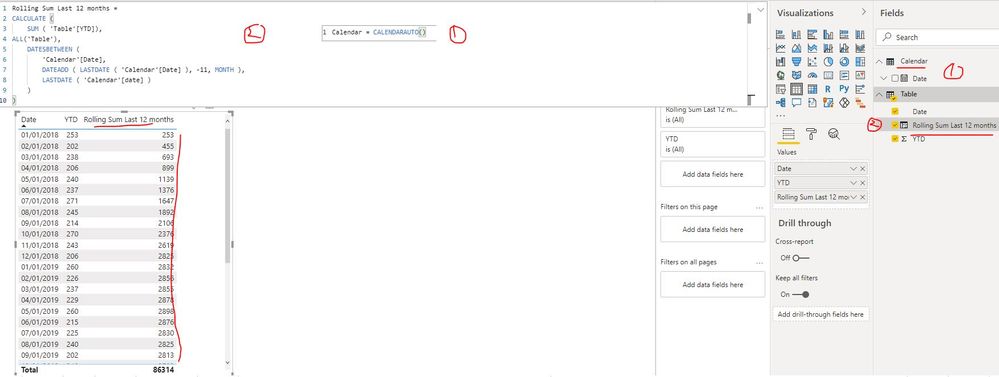The image size is (999, 377).
Task: Select the decomposition tree visual
Action: [780, 103]
